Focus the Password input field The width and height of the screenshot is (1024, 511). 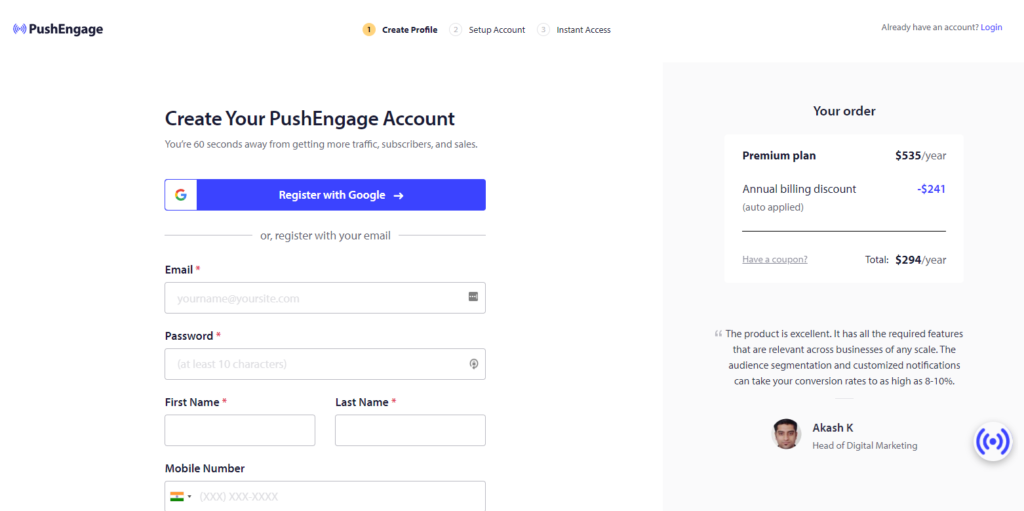click(325, 364)
